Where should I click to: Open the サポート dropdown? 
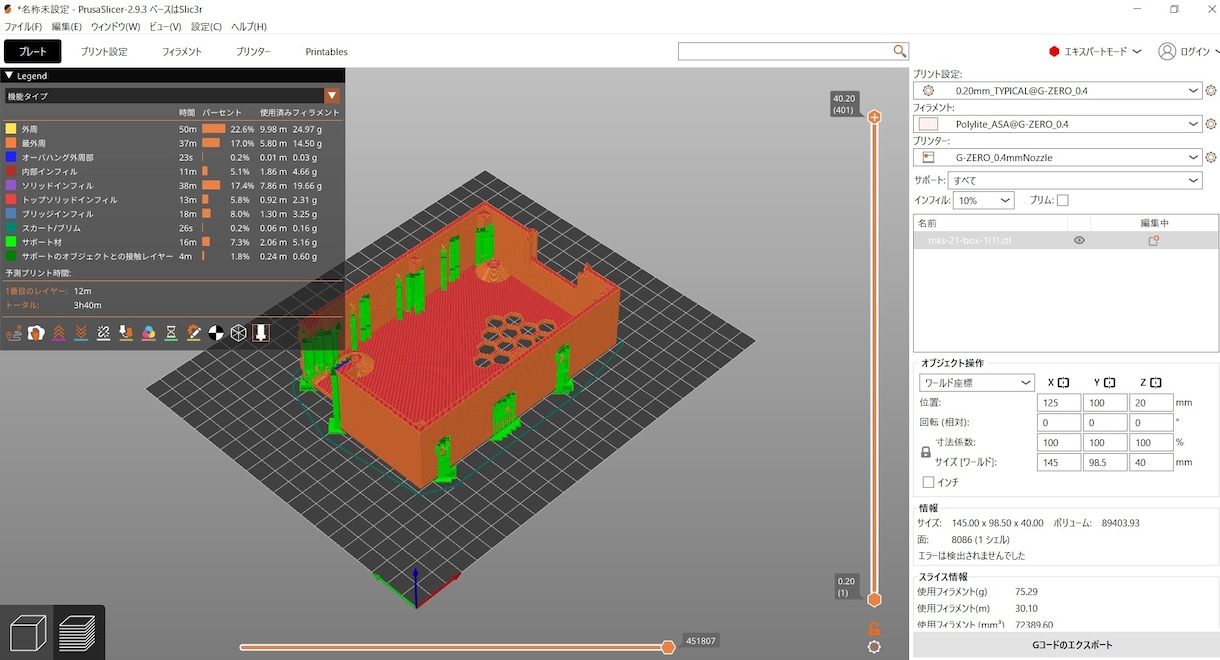pos(1075,180)
